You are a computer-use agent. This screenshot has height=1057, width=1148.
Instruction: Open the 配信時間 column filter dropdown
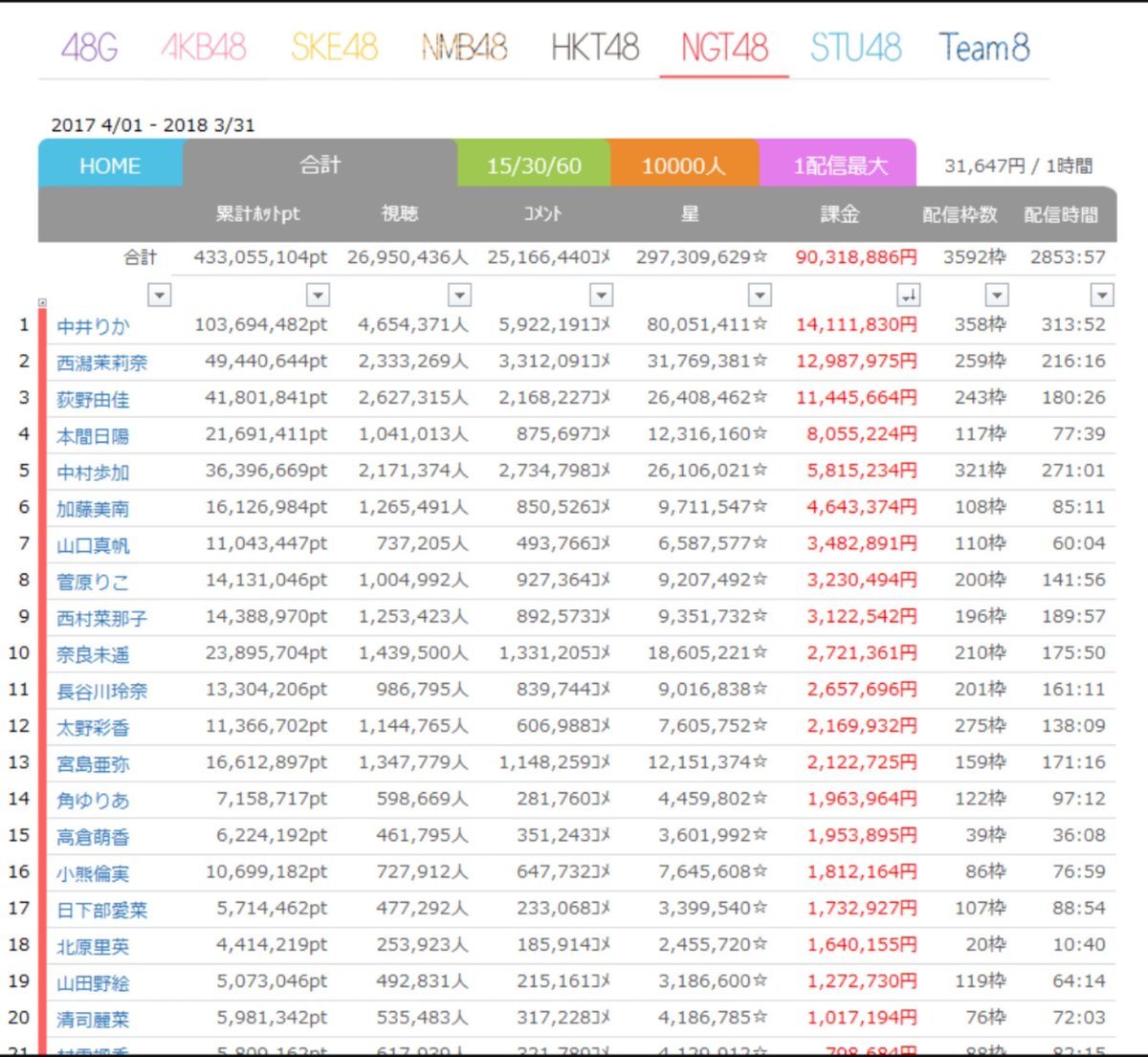coord(1103,295)
